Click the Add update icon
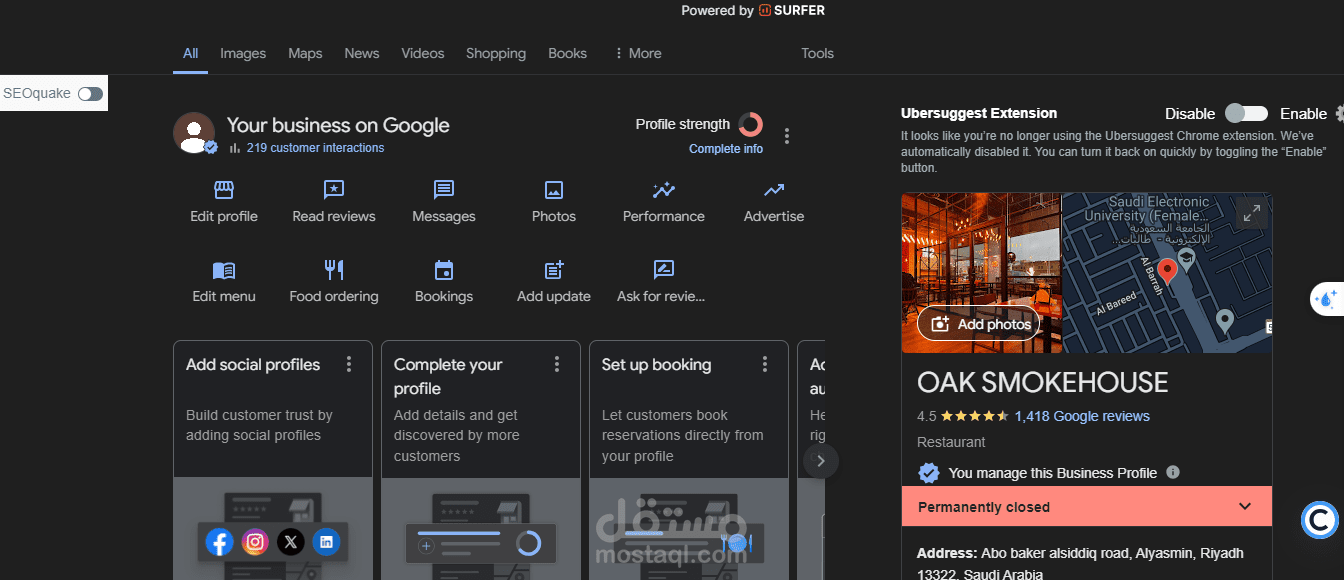 tap(554, 270)
